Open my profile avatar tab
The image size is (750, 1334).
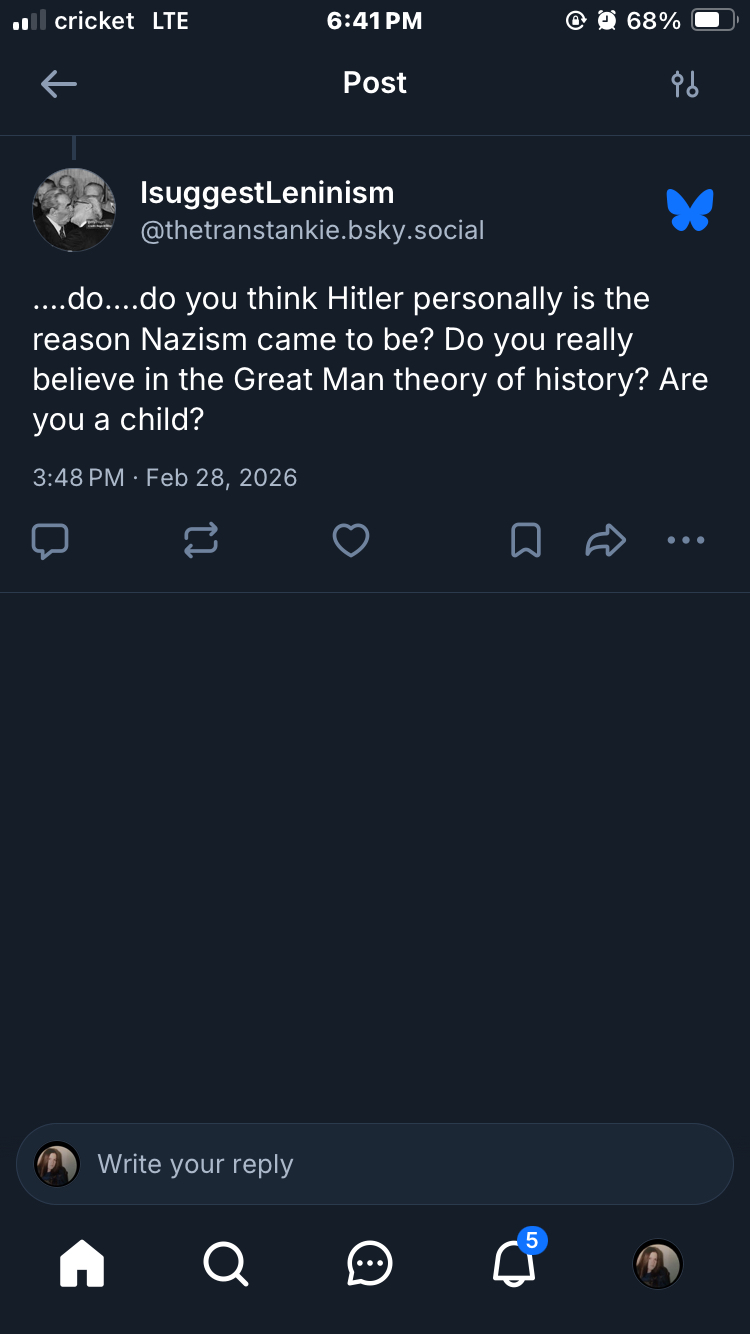658,1264
